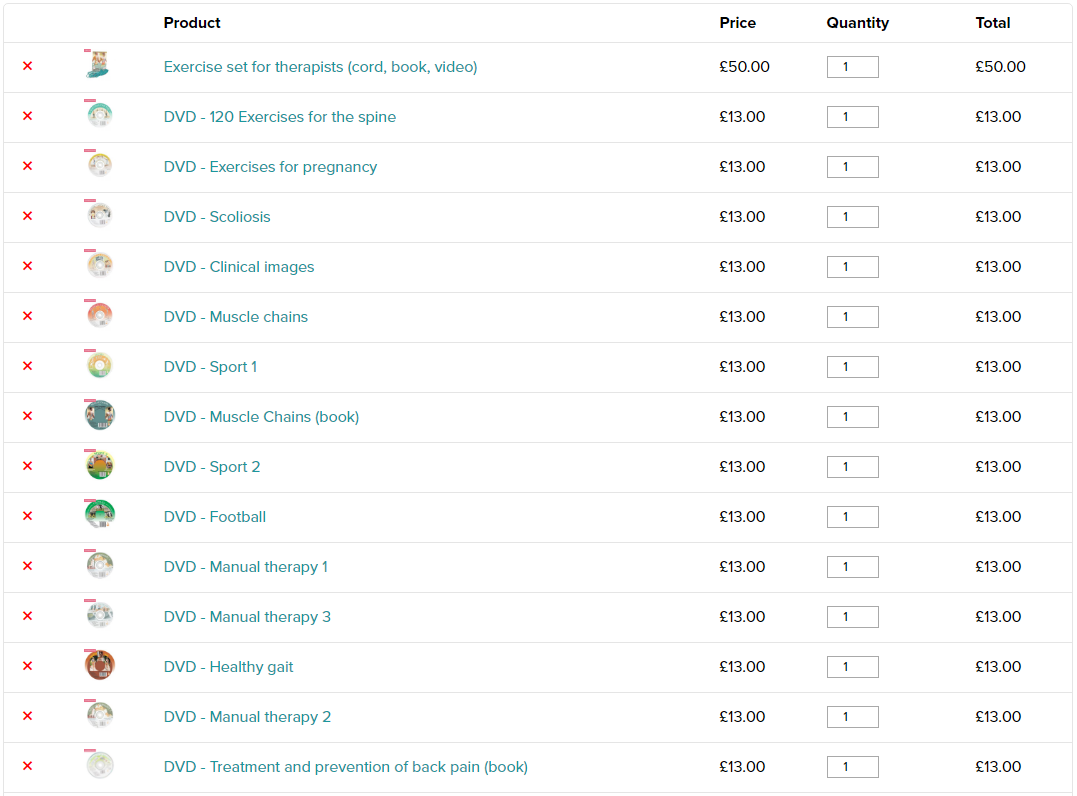Screen dimensions: 1077x796
Task: Remove DVD - Exercises for pregnancy item
Action: (27, 166)
